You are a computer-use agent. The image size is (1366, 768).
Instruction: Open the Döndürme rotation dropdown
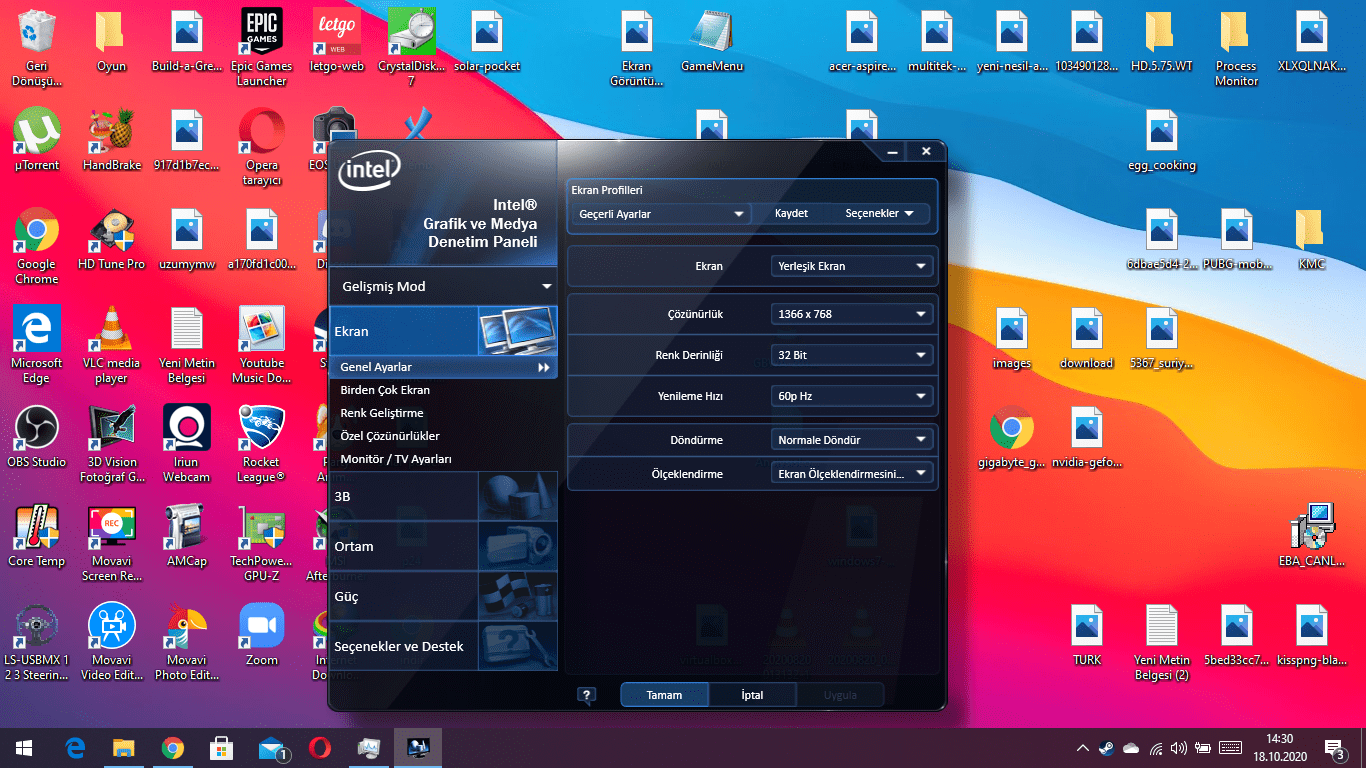(852, 440)
